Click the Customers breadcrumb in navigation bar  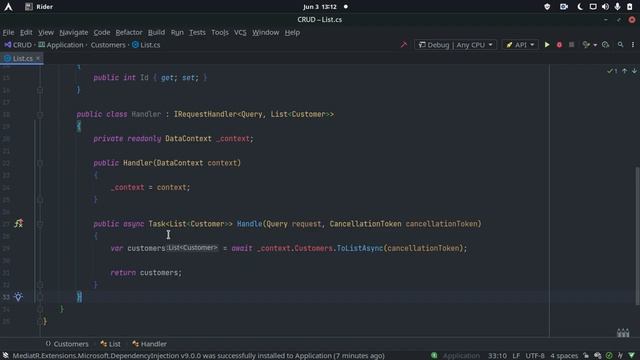coord(108,45)
